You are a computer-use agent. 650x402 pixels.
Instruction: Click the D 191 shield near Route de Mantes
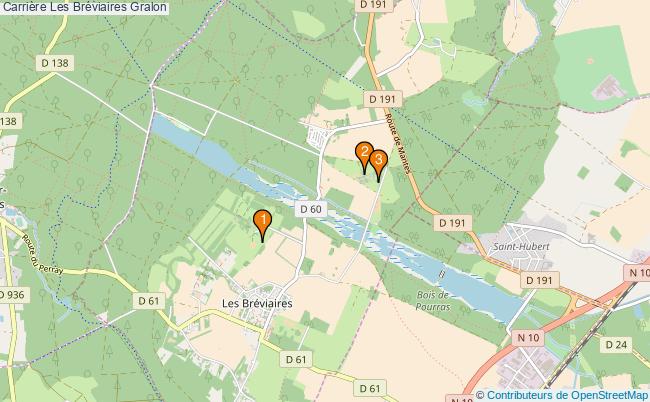[x=382, y=99]
